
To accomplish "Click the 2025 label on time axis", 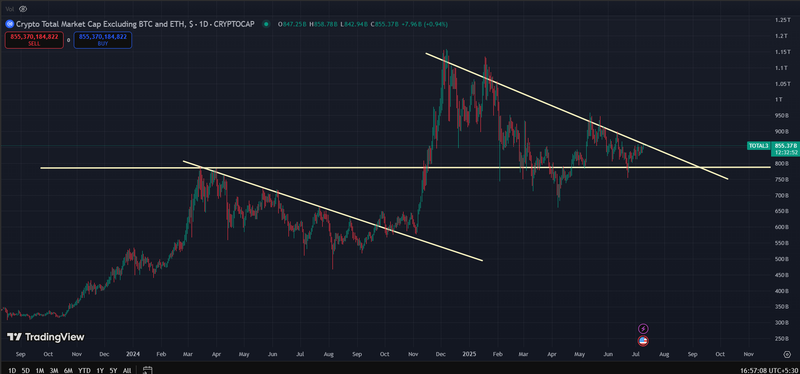I will click(x=469, y=354).
